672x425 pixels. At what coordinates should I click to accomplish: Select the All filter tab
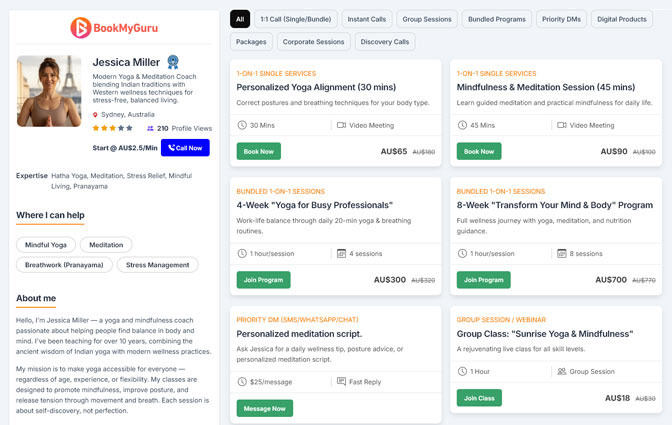(x=240, y=19)
